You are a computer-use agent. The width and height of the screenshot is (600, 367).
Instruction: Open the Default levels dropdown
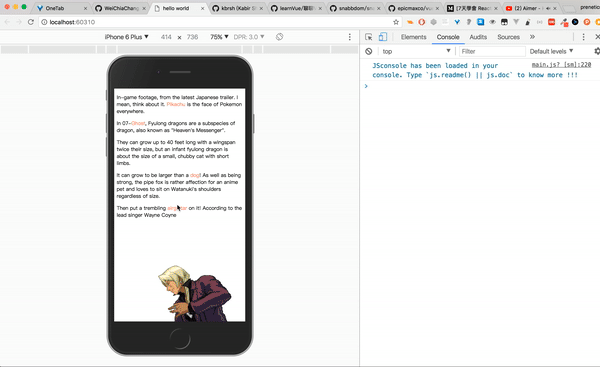[x=551, y=51]
